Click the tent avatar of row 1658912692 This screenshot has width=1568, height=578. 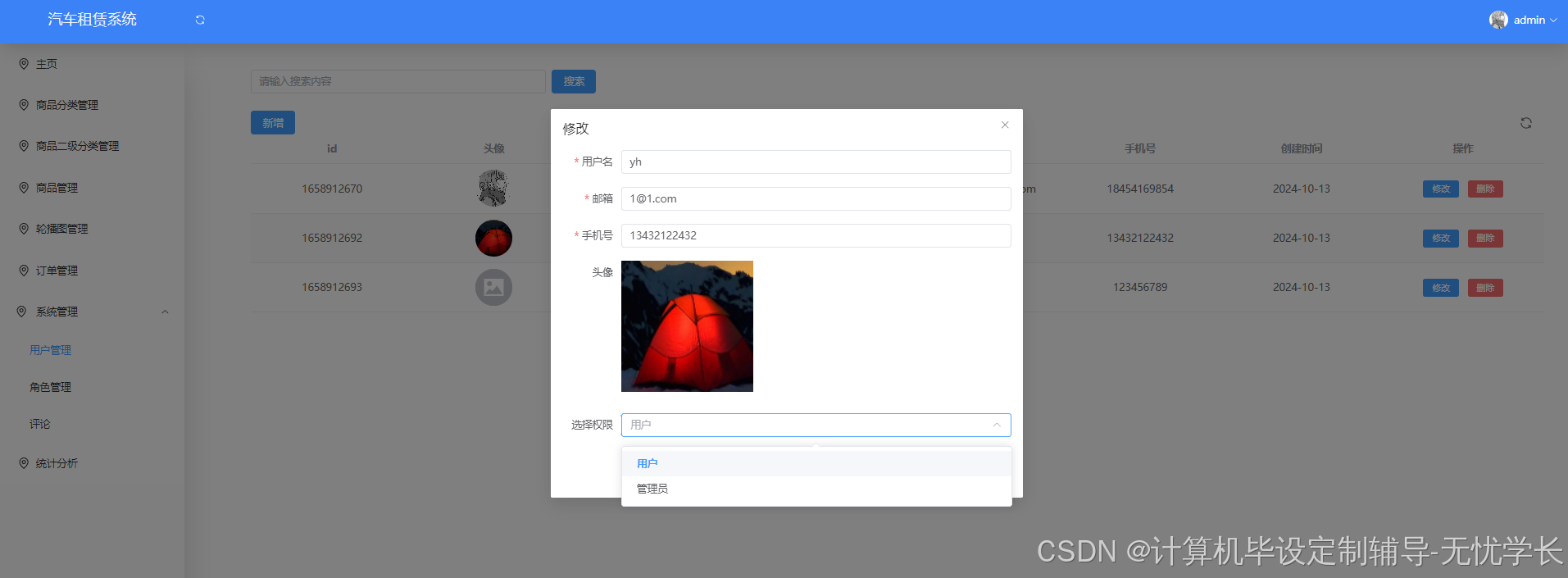[x=493, y=238]
